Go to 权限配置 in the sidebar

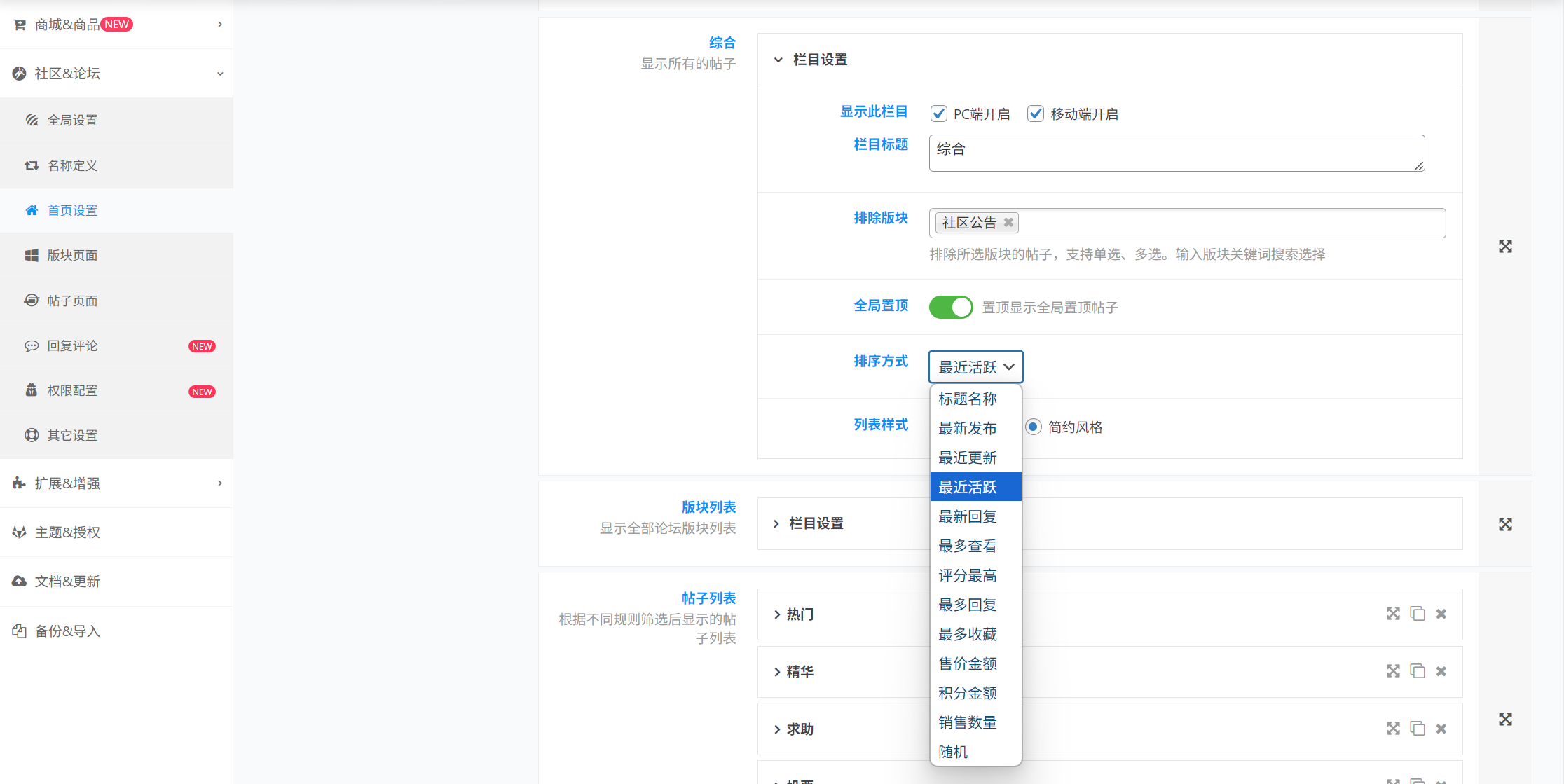(72, 390)
